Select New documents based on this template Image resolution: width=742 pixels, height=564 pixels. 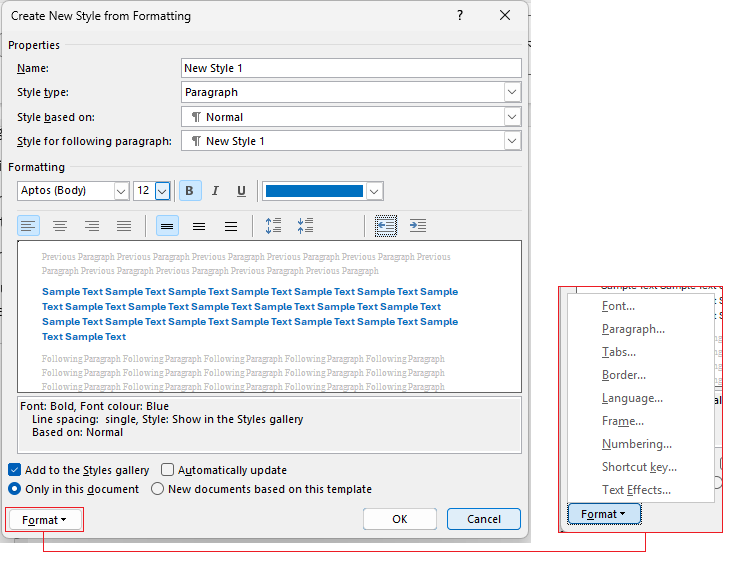(158, 489)
